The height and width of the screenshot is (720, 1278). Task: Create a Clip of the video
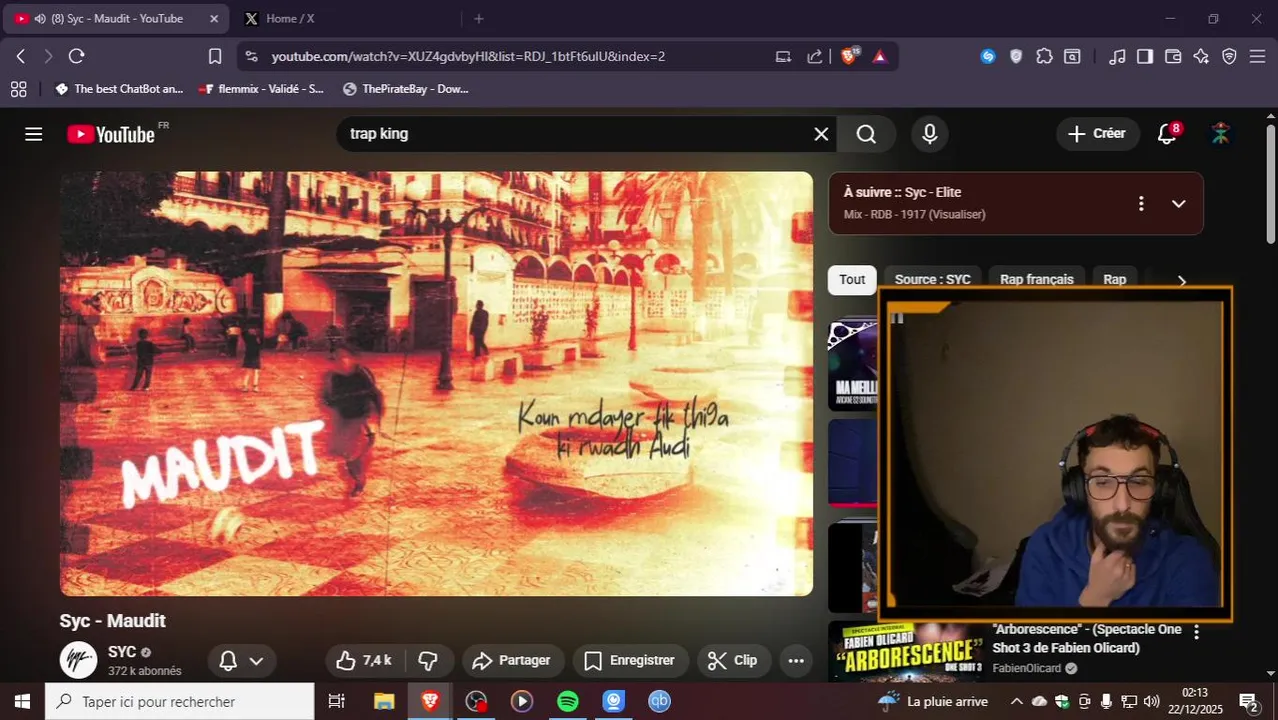733,661
